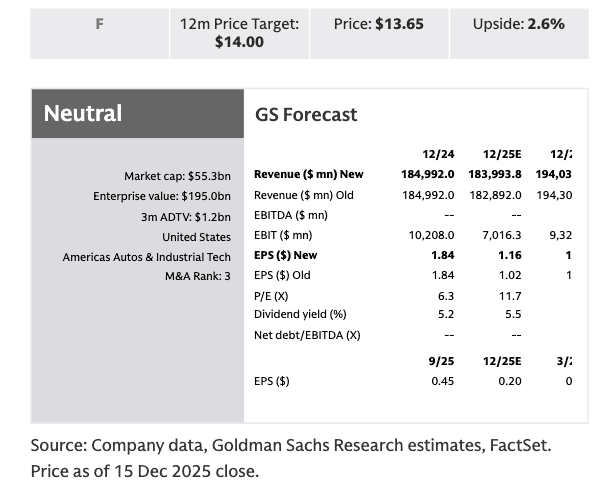Viewport: 602px width, 489px height.
Task: Click Americas Autos & Industrial Tech label
Action: 146,257
